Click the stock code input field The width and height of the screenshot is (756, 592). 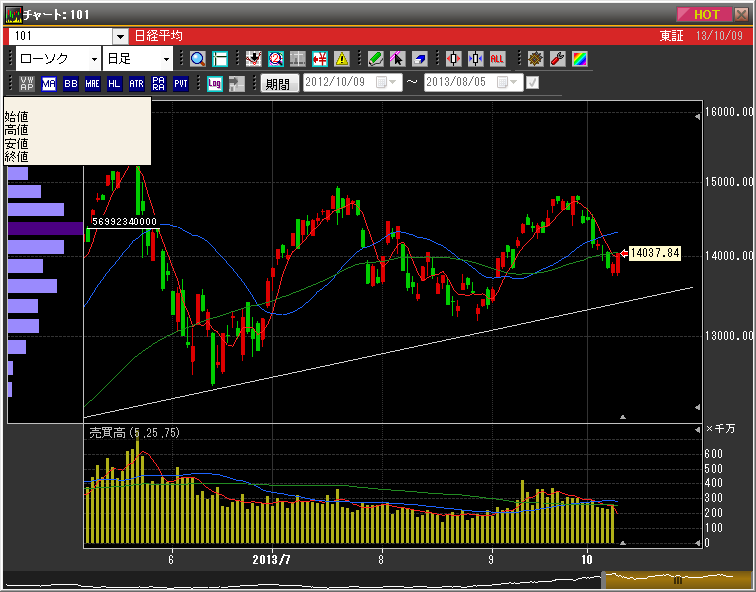(x=60, y=36)
